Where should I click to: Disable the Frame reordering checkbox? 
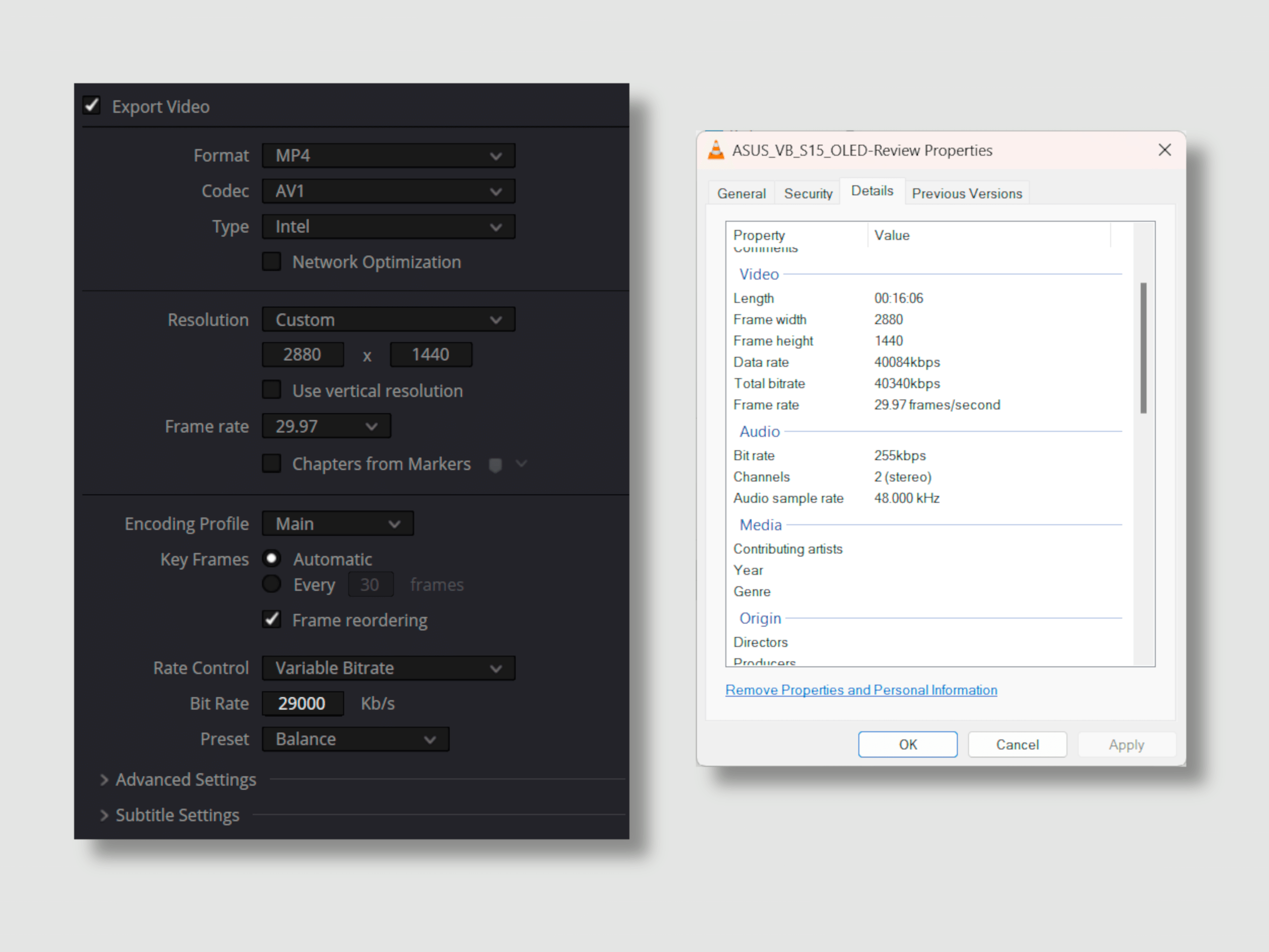point(272,620)
